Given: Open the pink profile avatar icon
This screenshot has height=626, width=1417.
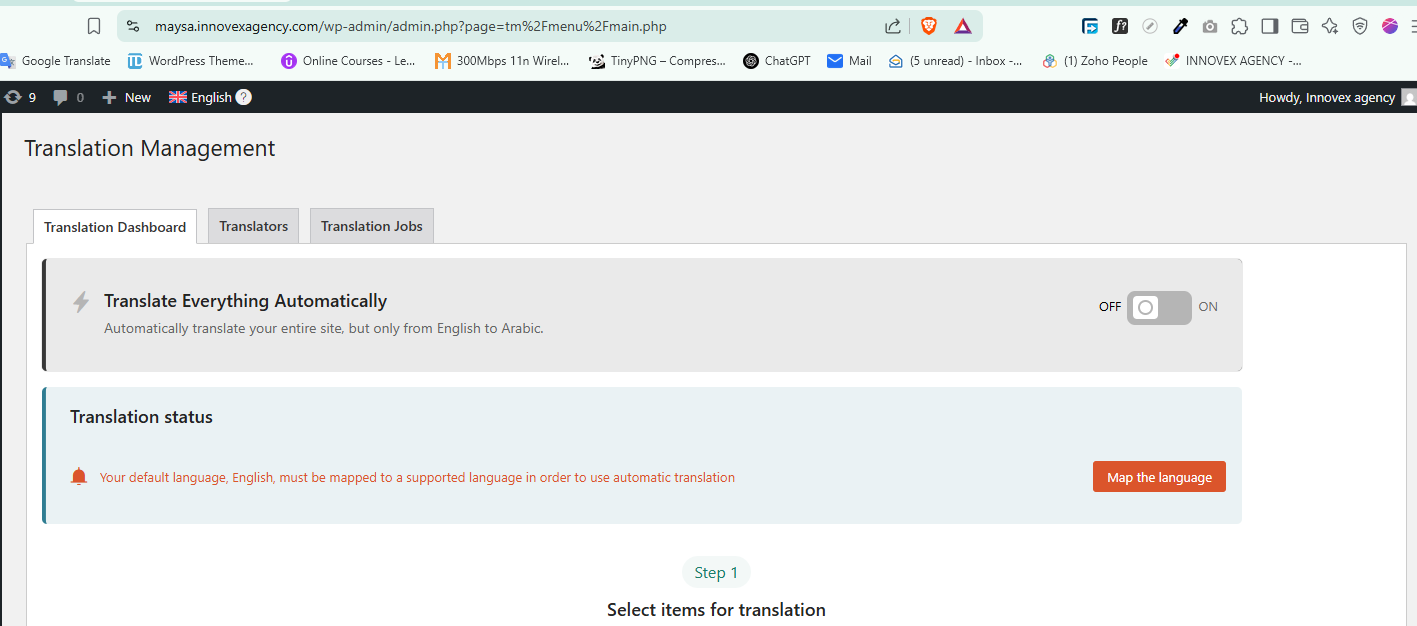Looking at the screenshot, I should pyautogui.click(x=1390, y=27).
